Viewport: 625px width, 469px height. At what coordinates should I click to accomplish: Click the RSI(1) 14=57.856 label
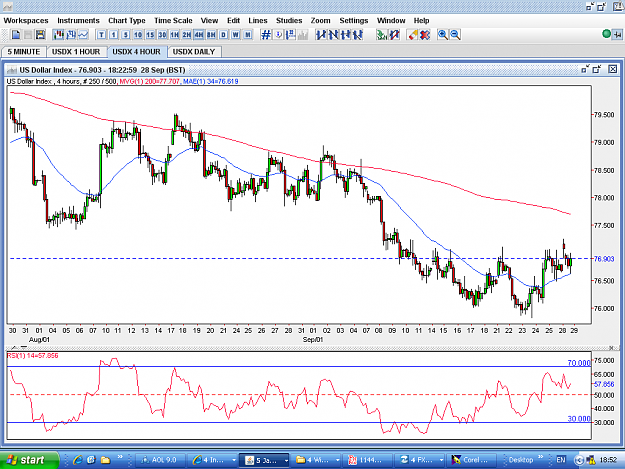pyautogui.click(x=33, y=355)
